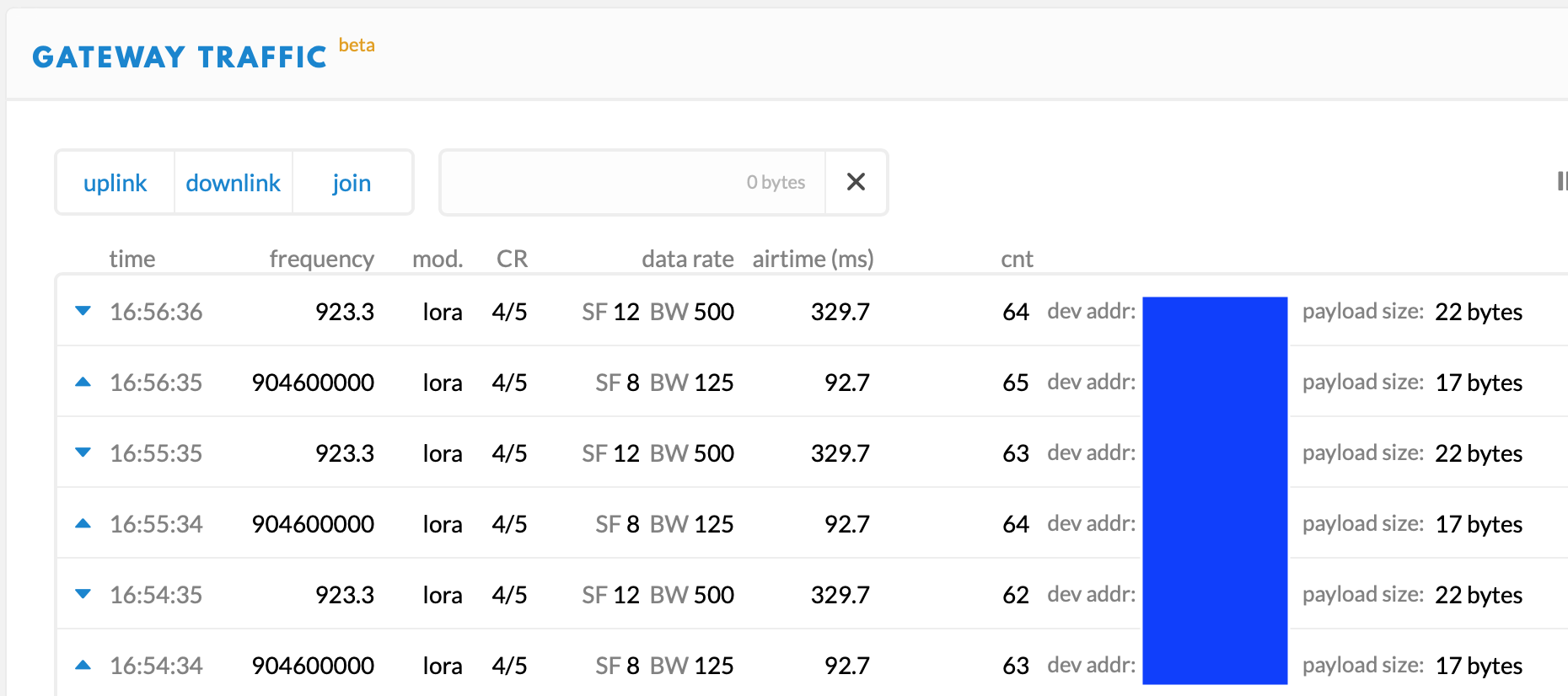
Task: Click '22 bytes' payload in 16:54:35 row
Action: [1479, 595]
